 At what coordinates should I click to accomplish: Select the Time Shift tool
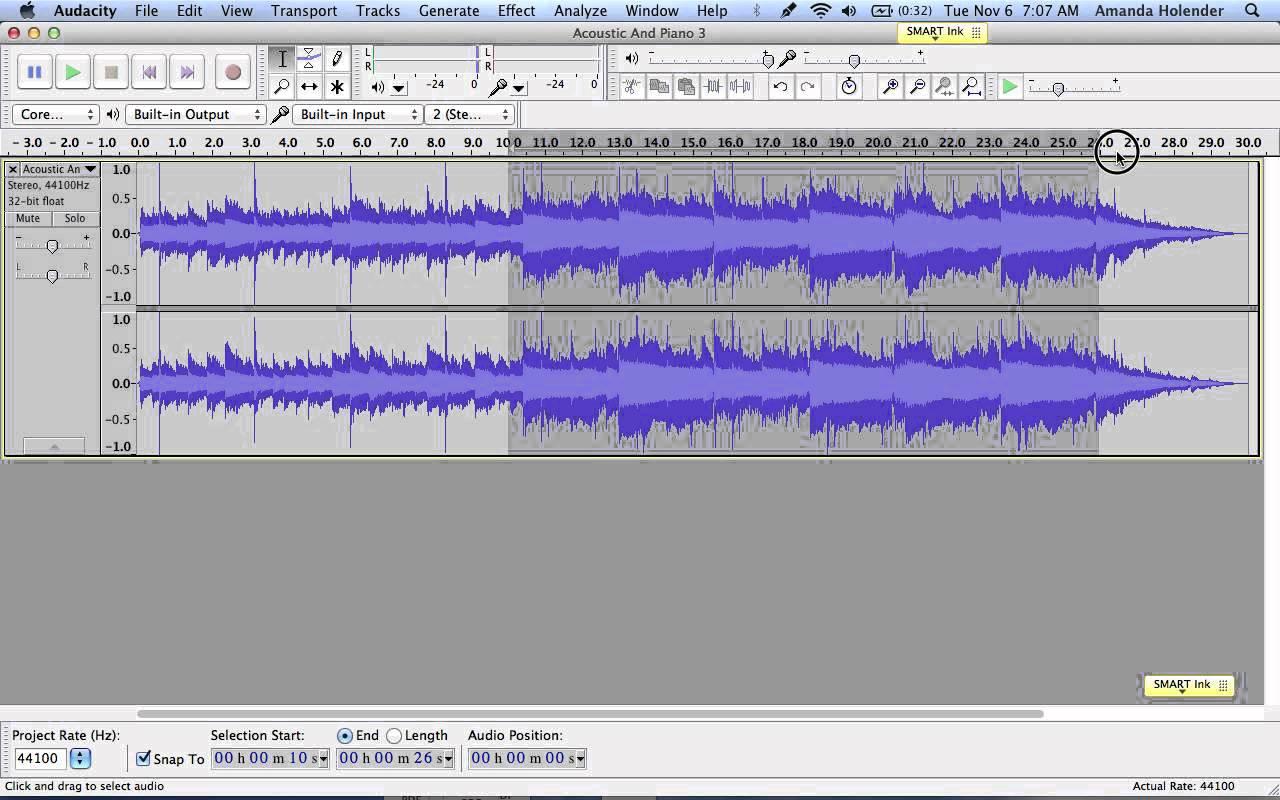pos(310,87)
